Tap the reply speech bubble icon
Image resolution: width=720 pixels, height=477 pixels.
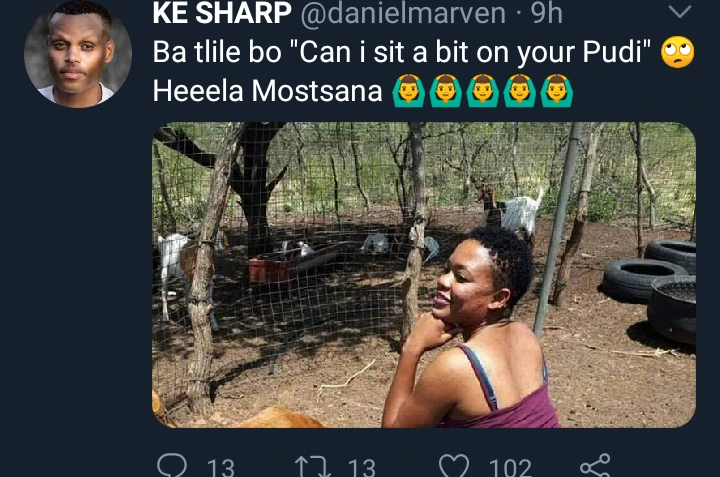pos(172,467)
